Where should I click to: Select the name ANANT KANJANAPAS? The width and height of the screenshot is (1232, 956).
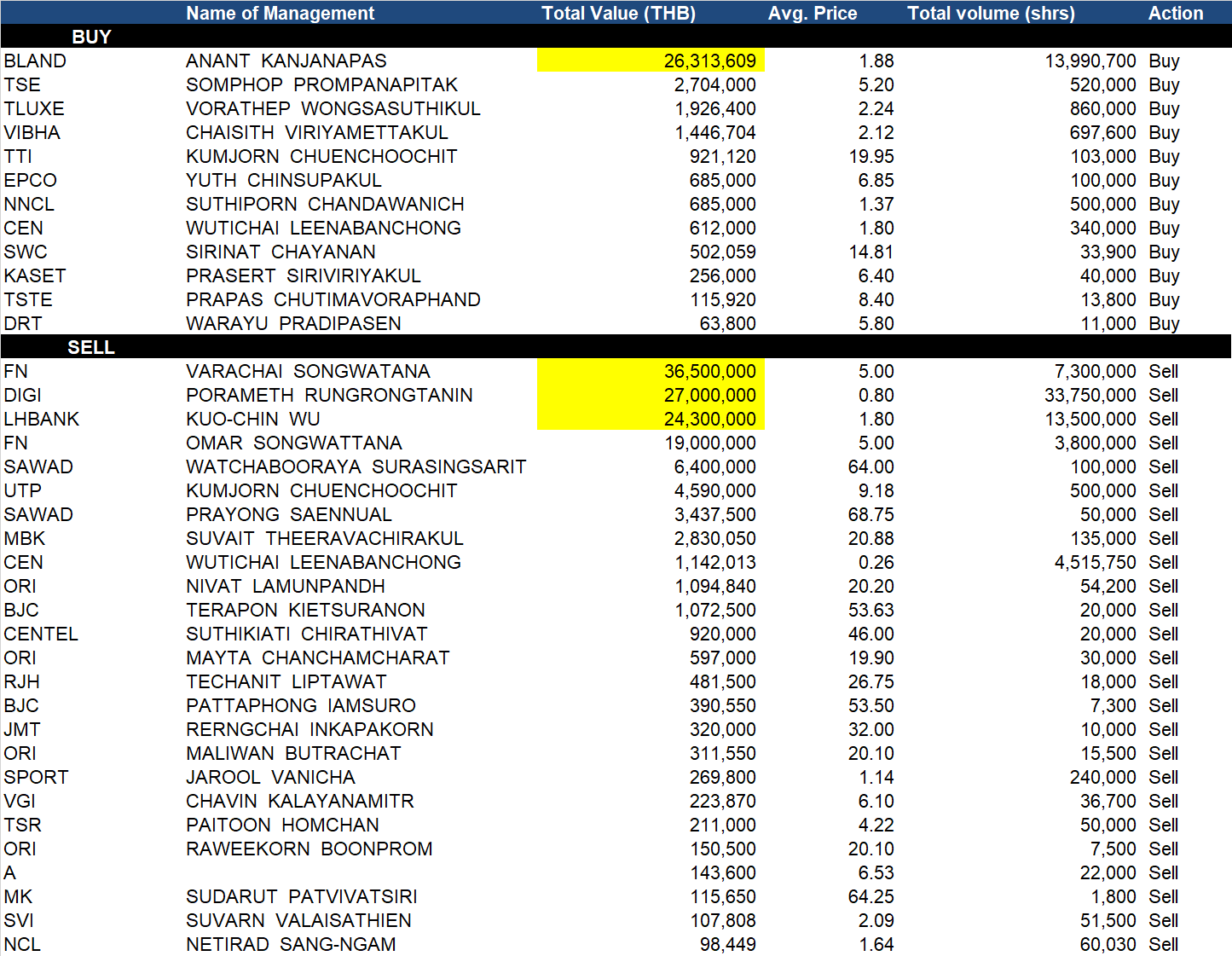(x=286, y=61)
